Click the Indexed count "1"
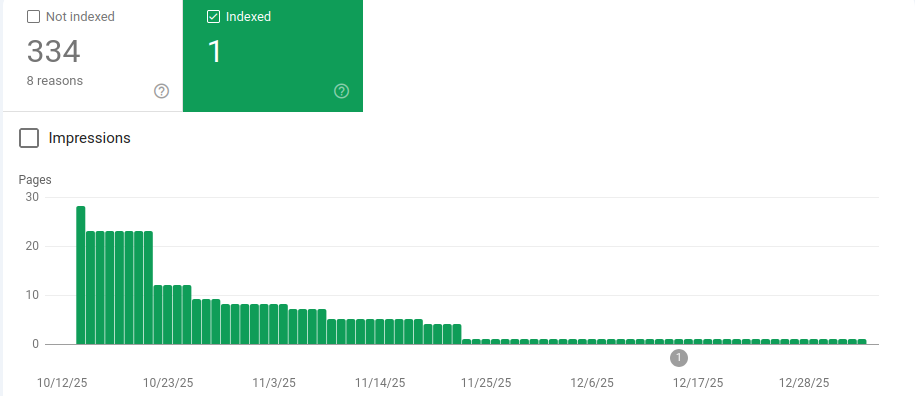 pos(215,51)
